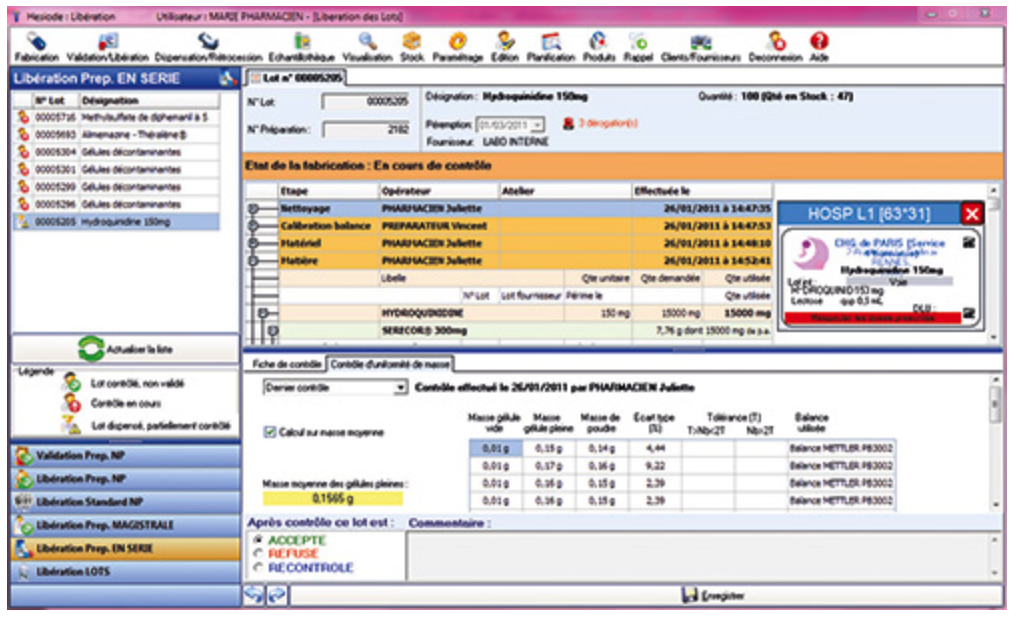Expand the Nettoyage step tree node
This screenshot has width=1018, height=620.
(256, 209)
